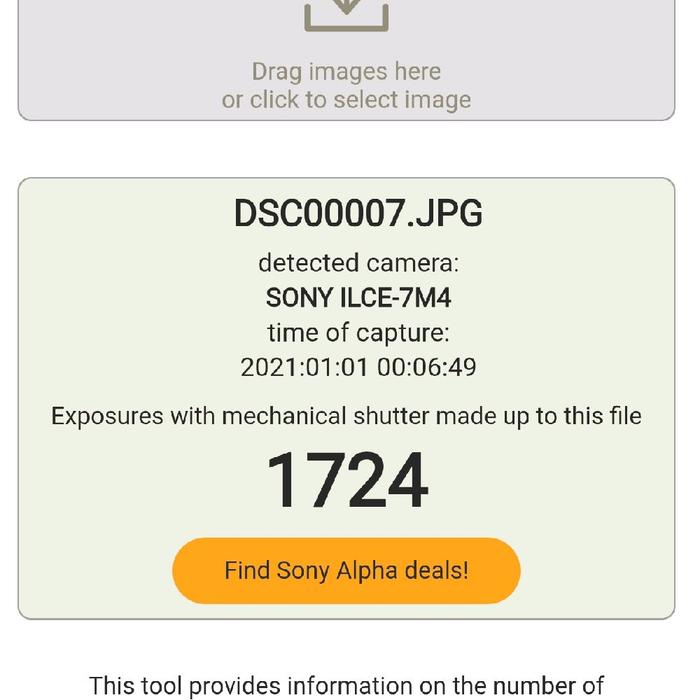700x700 pixels.
Task: Click the "time of capture:" label
Action: tap(358, 333)
